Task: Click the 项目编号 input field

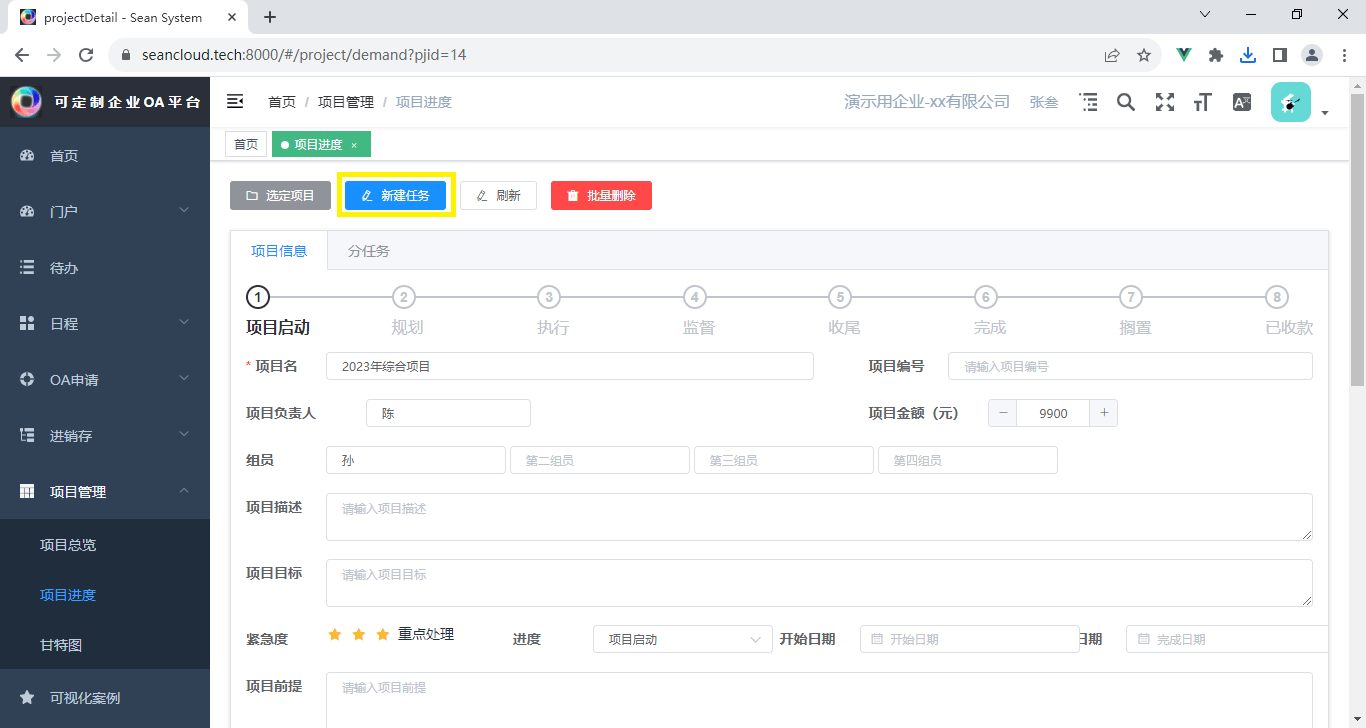Action: pos(1130,366)
